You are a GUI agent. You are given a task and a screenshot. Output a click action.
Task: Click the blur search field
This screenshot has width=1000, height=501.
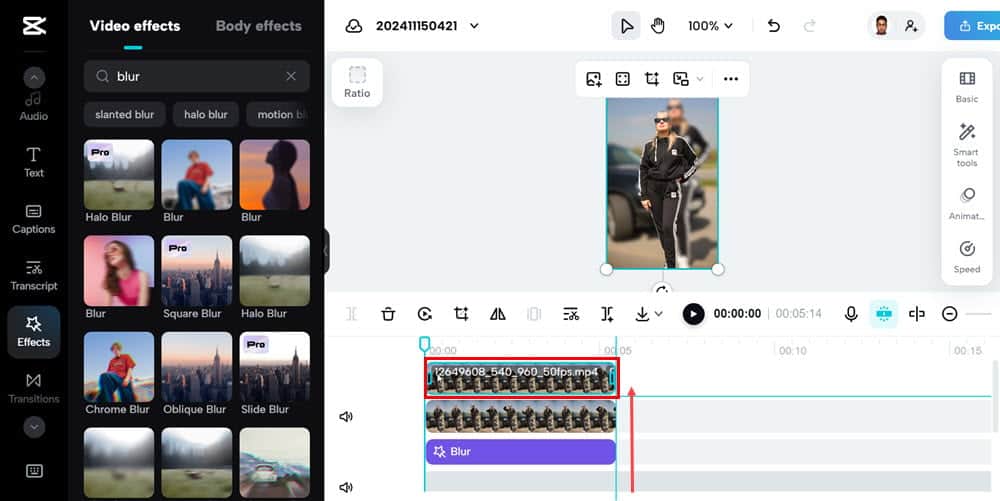tap(196, 76)
